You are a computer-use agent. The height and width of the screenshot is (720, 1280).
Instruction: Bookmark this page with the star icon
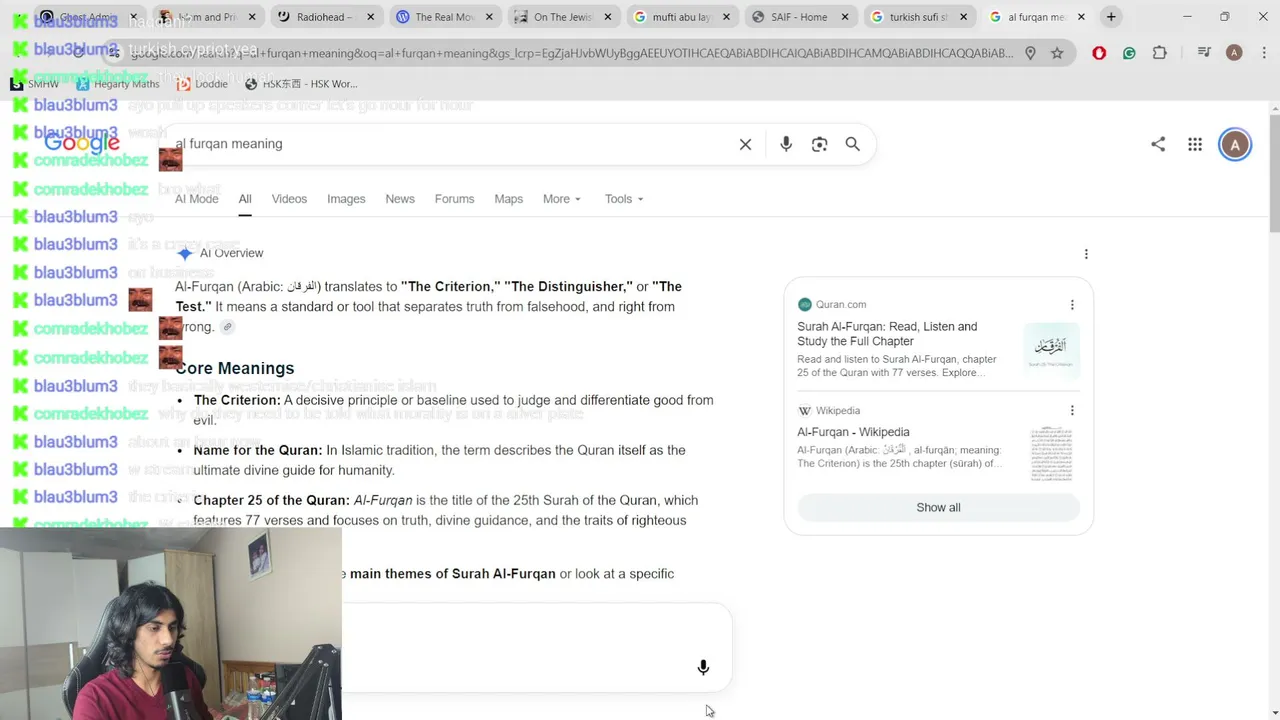pos(1057,53)
